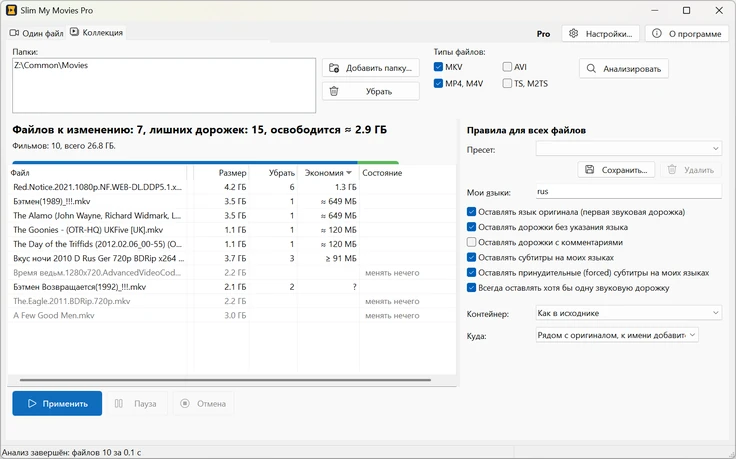Switch to the Коллекция tab
736x459 pixels.
click(x=96, y=32)
